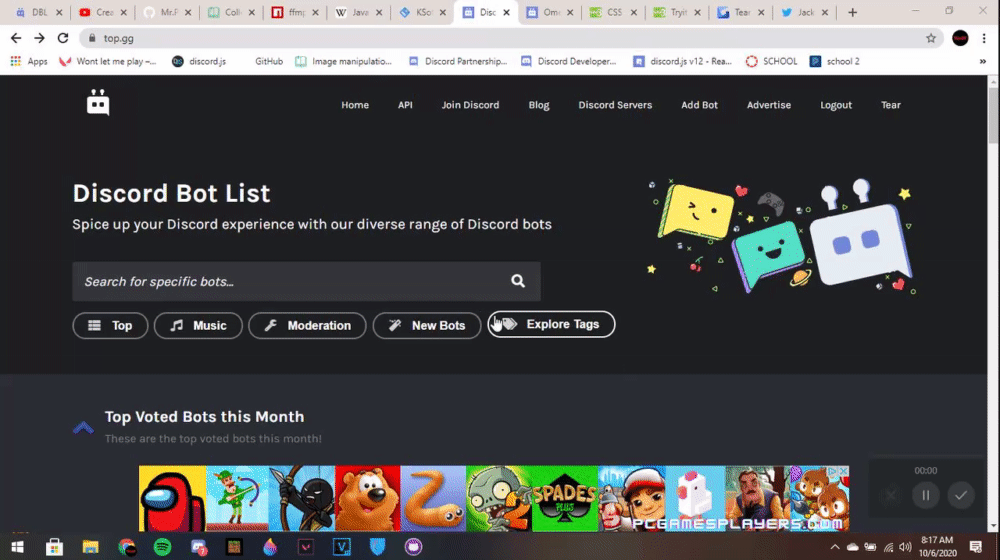Click the Moderation category button

(x=307, y=325)
